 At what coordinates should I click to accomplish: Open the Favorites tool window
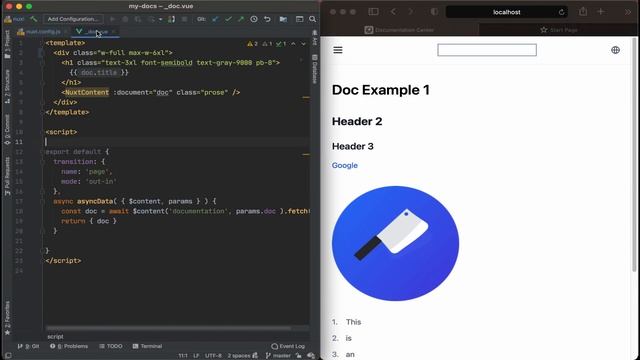(7, 318)
